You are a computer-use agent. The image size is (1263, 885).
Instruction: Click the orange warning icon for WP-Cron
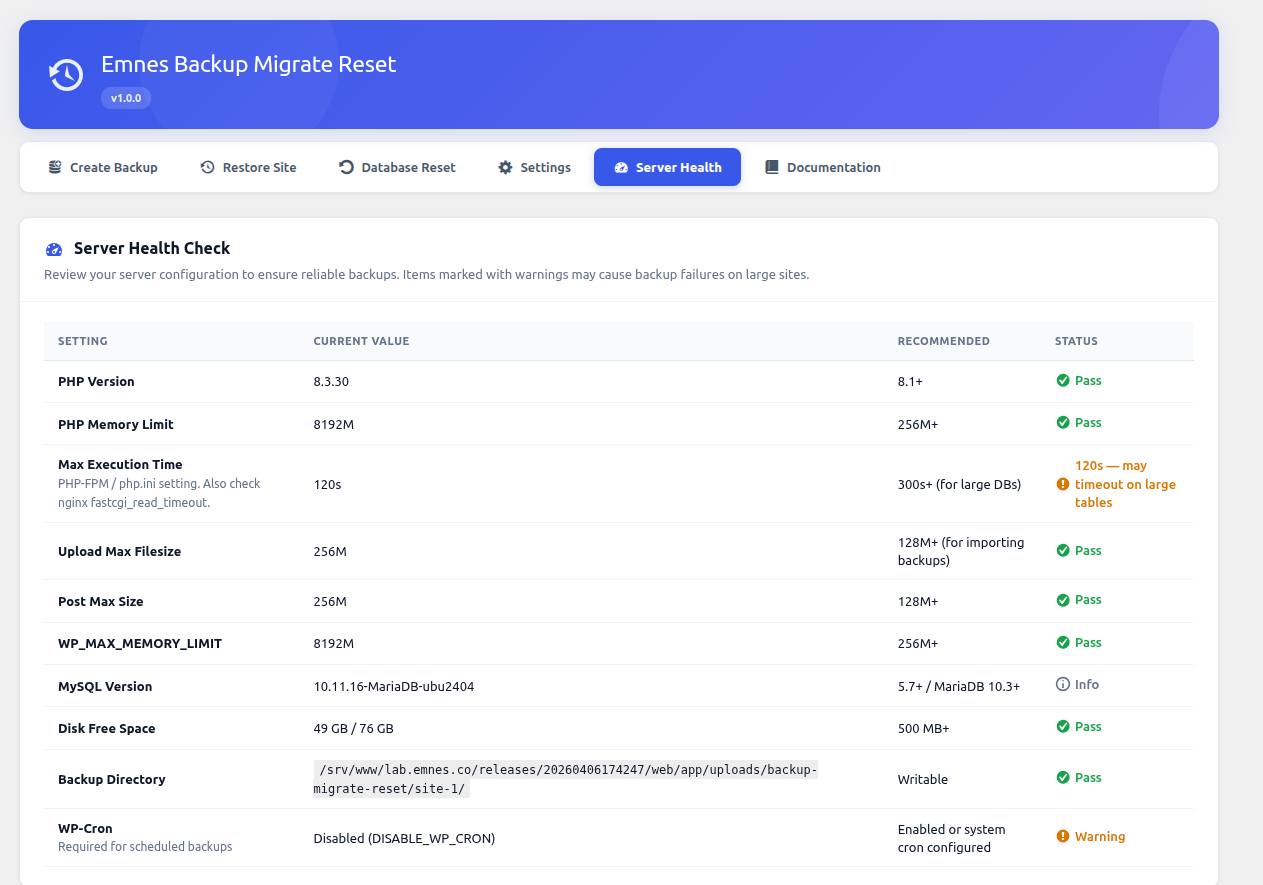coord(1063,836)
